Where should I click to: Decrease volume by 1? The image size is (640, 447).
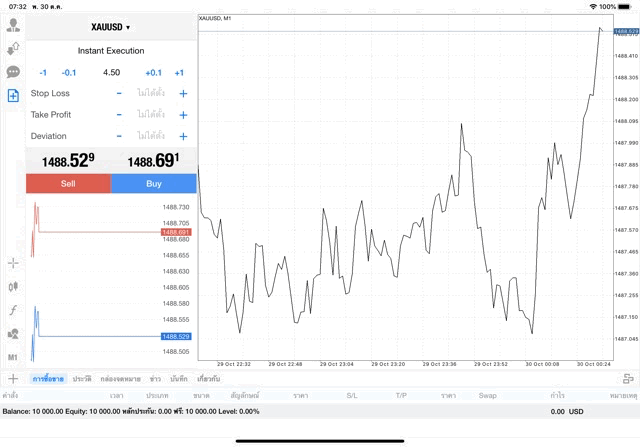click(43, 72)
